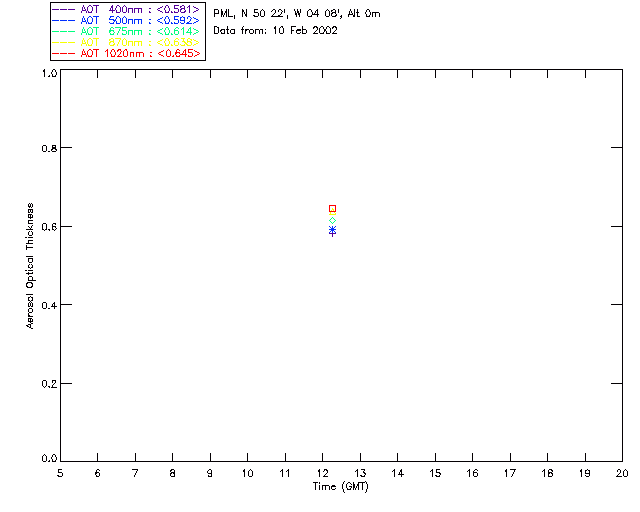640x512 pixels.
Task: Click the x-axis tick label 8
Action: 172,473
